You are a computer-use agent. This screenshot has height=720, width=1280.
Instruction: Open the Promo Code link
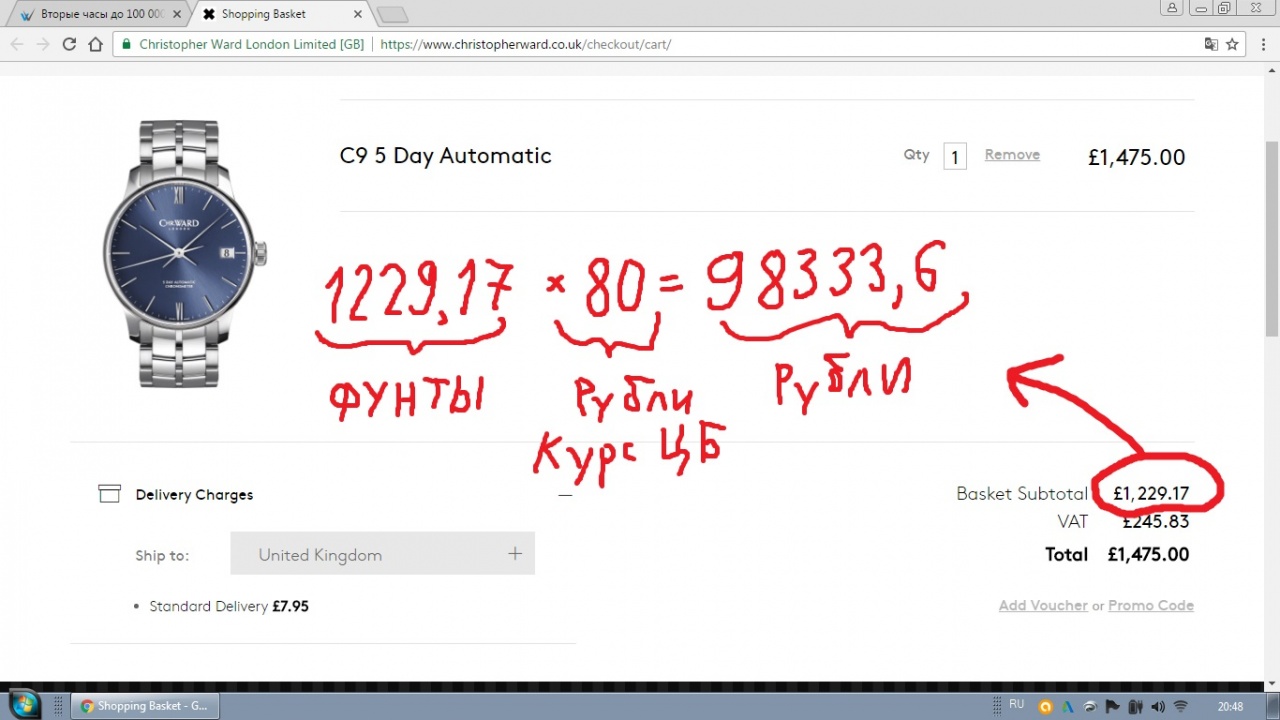click(x=1150, y=606)
